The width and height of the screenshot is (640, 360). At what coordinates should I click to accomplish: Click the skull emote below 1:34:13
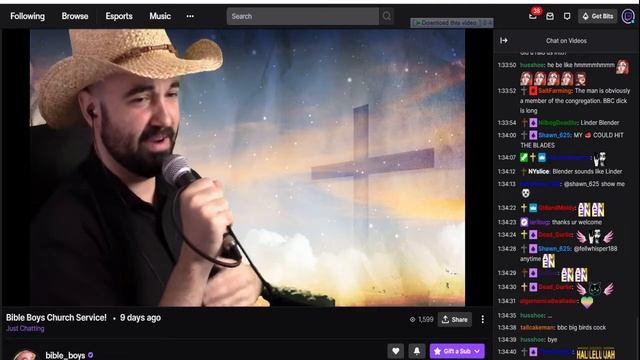(x=525, y=193)
